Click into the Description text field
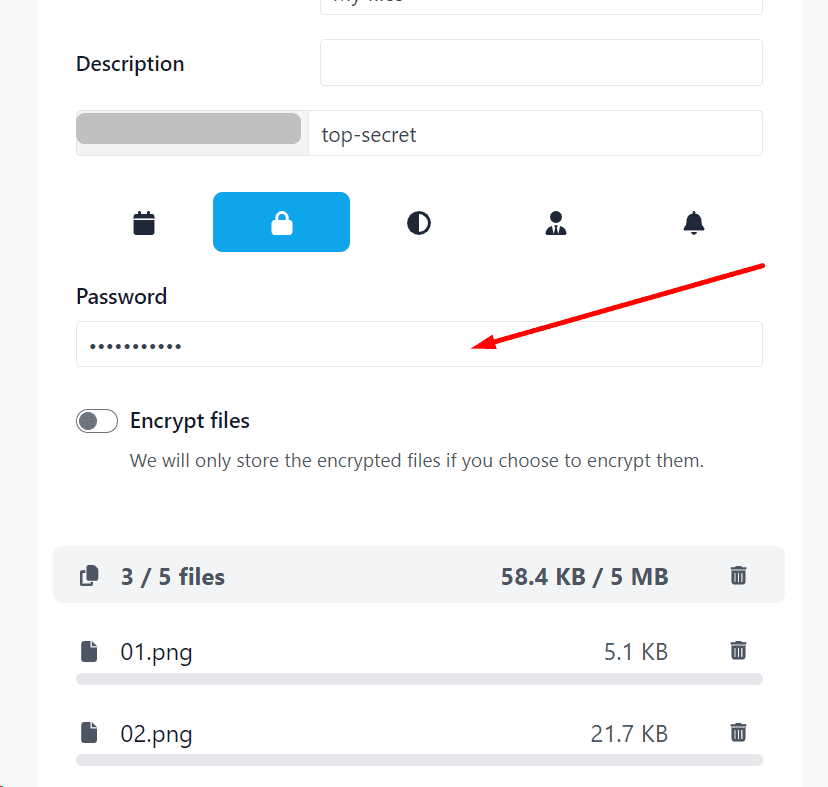This screenshot has height=787, width=828. [x=541, y=63]
